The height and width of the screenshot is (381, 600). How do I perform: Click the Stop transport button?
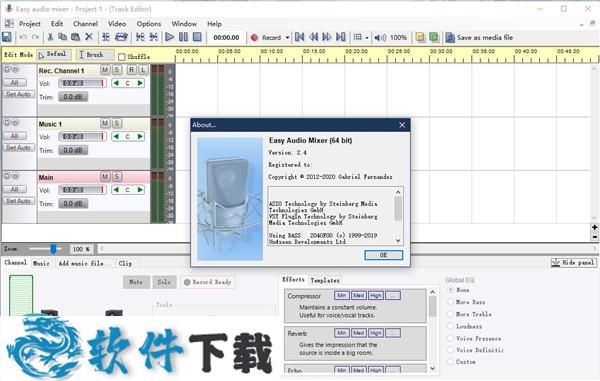point(197,37)
